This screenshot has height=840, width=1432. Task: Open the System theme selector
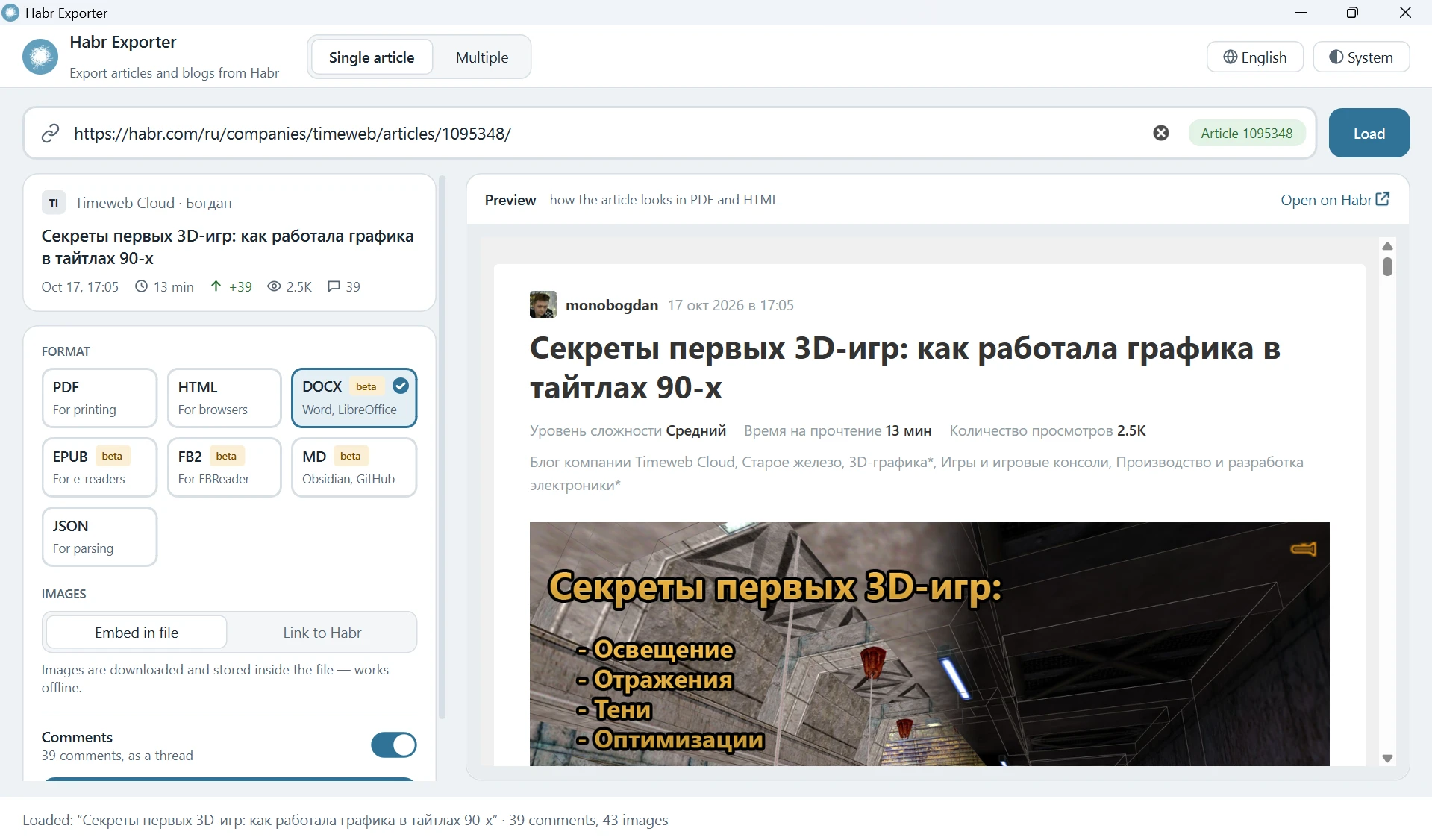pos(1361,57)
